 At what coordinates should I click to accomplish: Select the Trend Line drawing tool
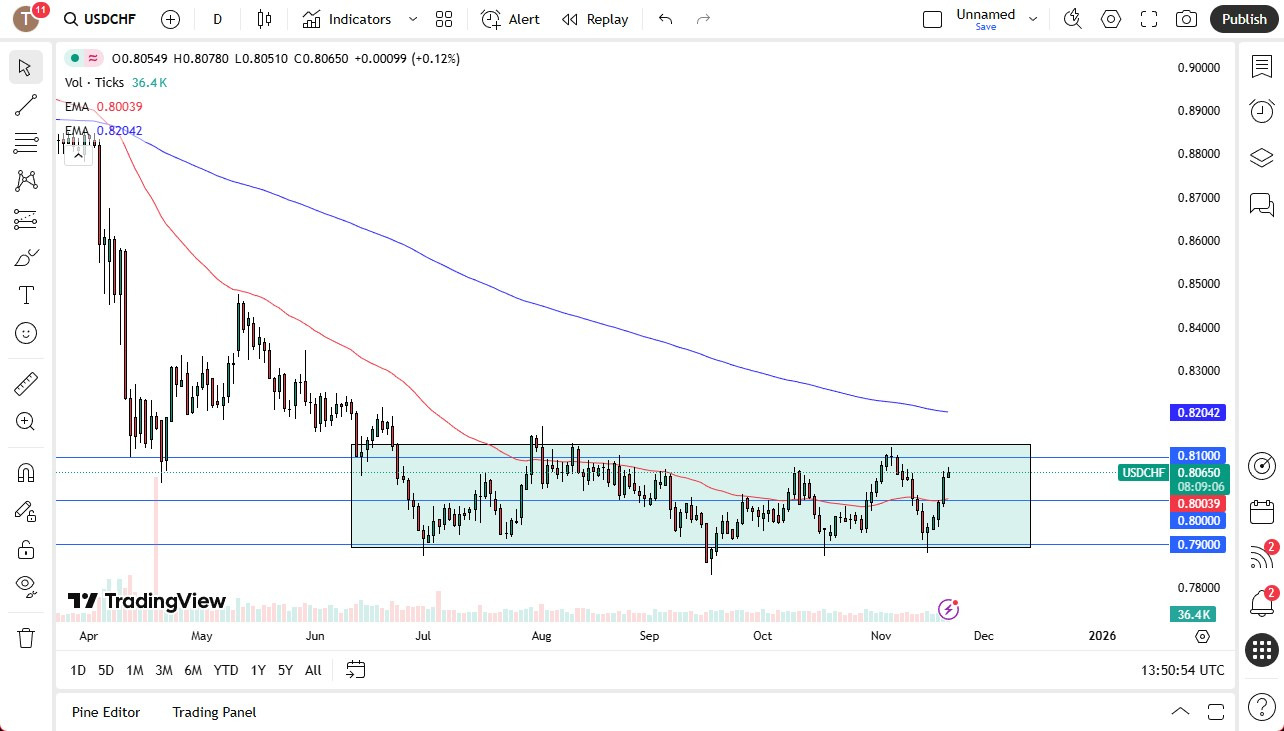click(26, 105)
